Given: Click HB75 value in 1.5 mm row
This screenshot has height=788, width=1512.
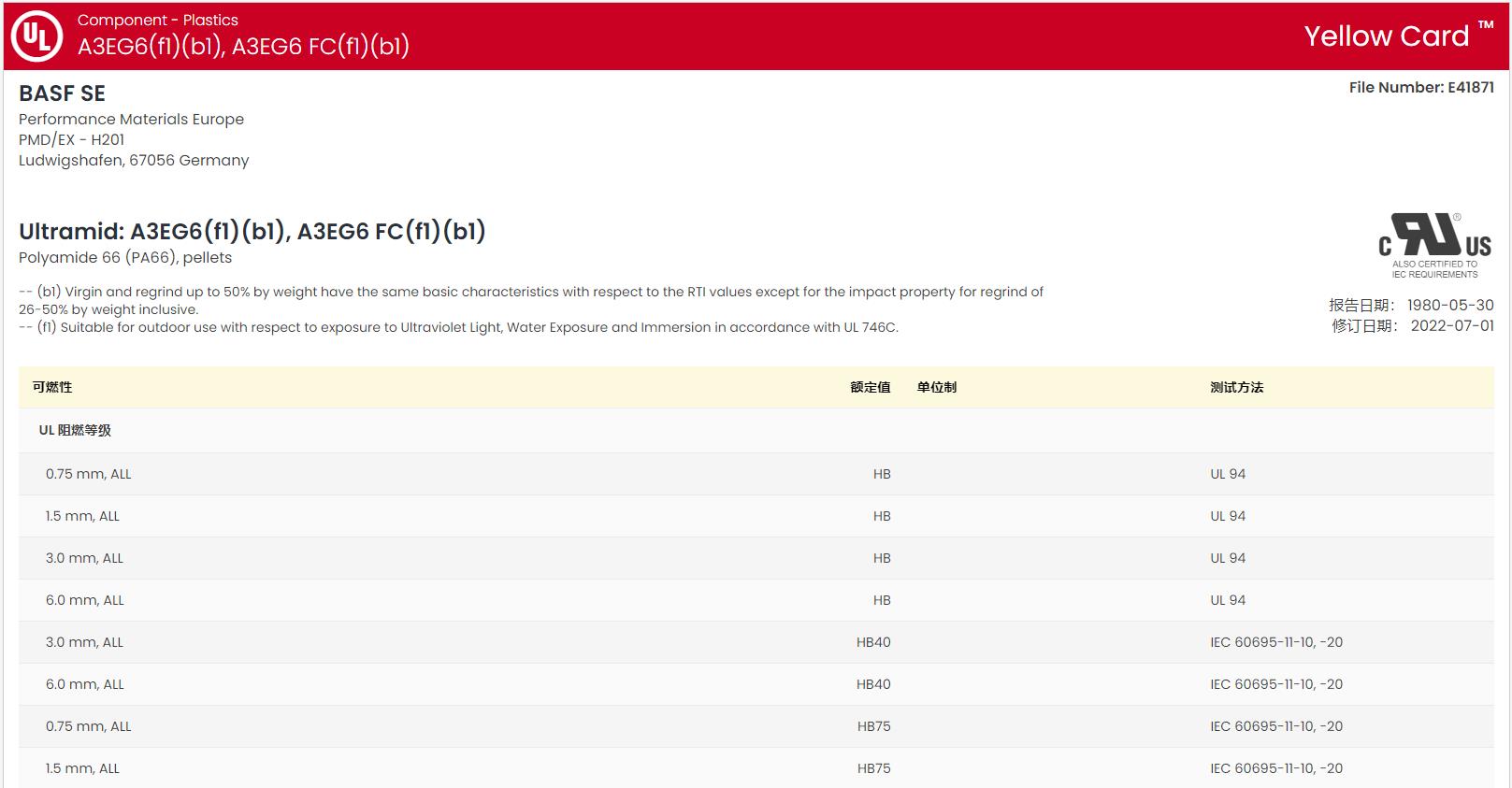Looking at the screenshot, I should pyautogui.click(x=874, y=768).
